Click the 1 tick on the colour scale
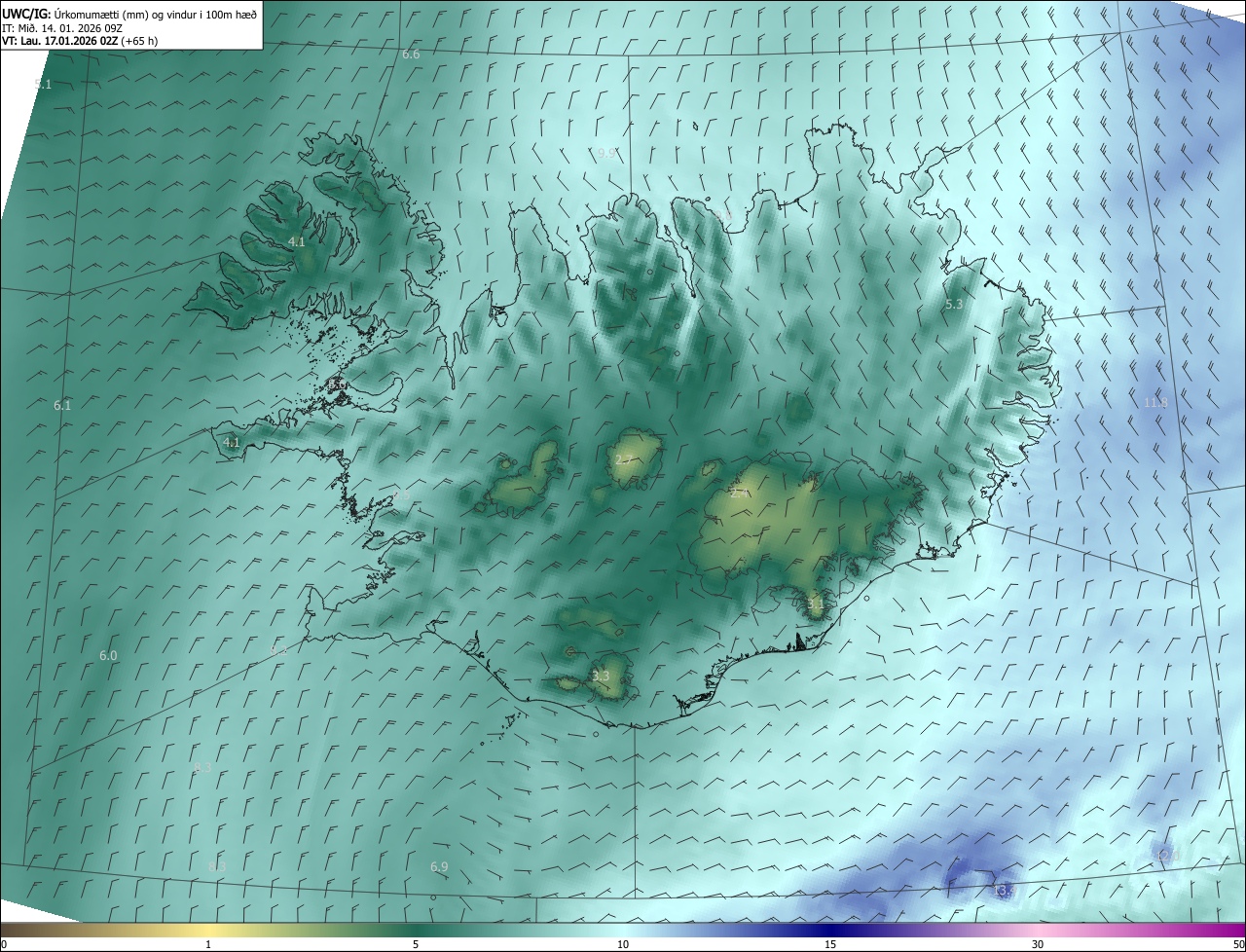 pyautogui.click(x=208, y=944)
